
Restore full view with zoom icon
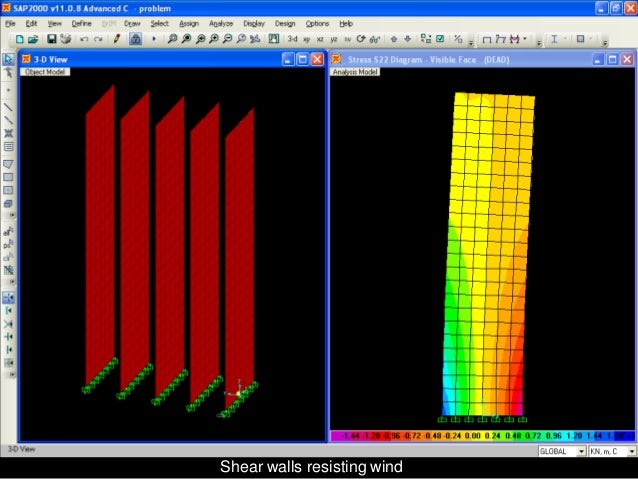186,39
